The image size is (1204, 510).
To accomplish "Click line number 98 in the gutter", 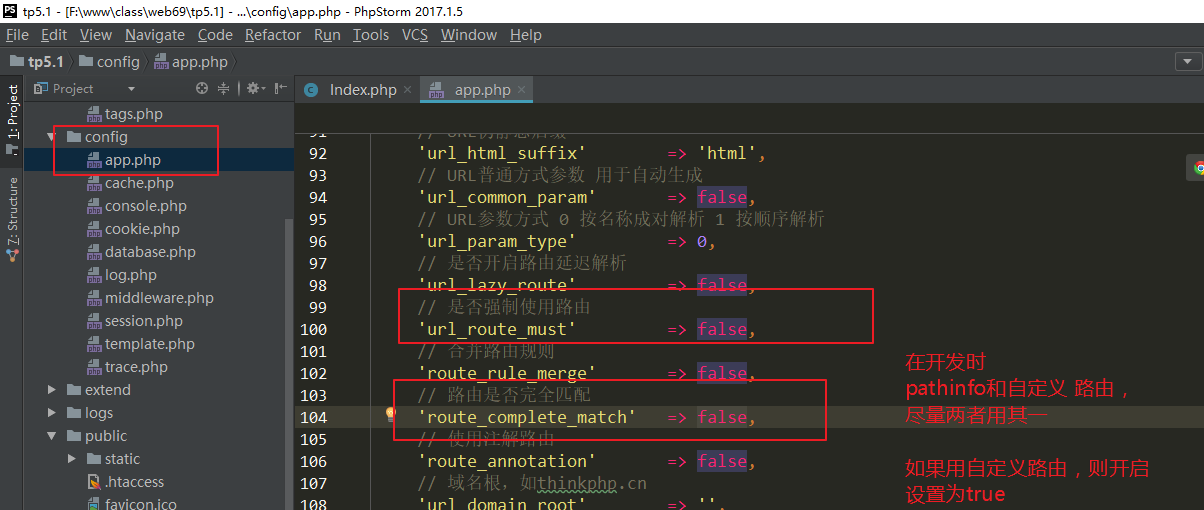I will pyautogui.click(x=316, y=285).
